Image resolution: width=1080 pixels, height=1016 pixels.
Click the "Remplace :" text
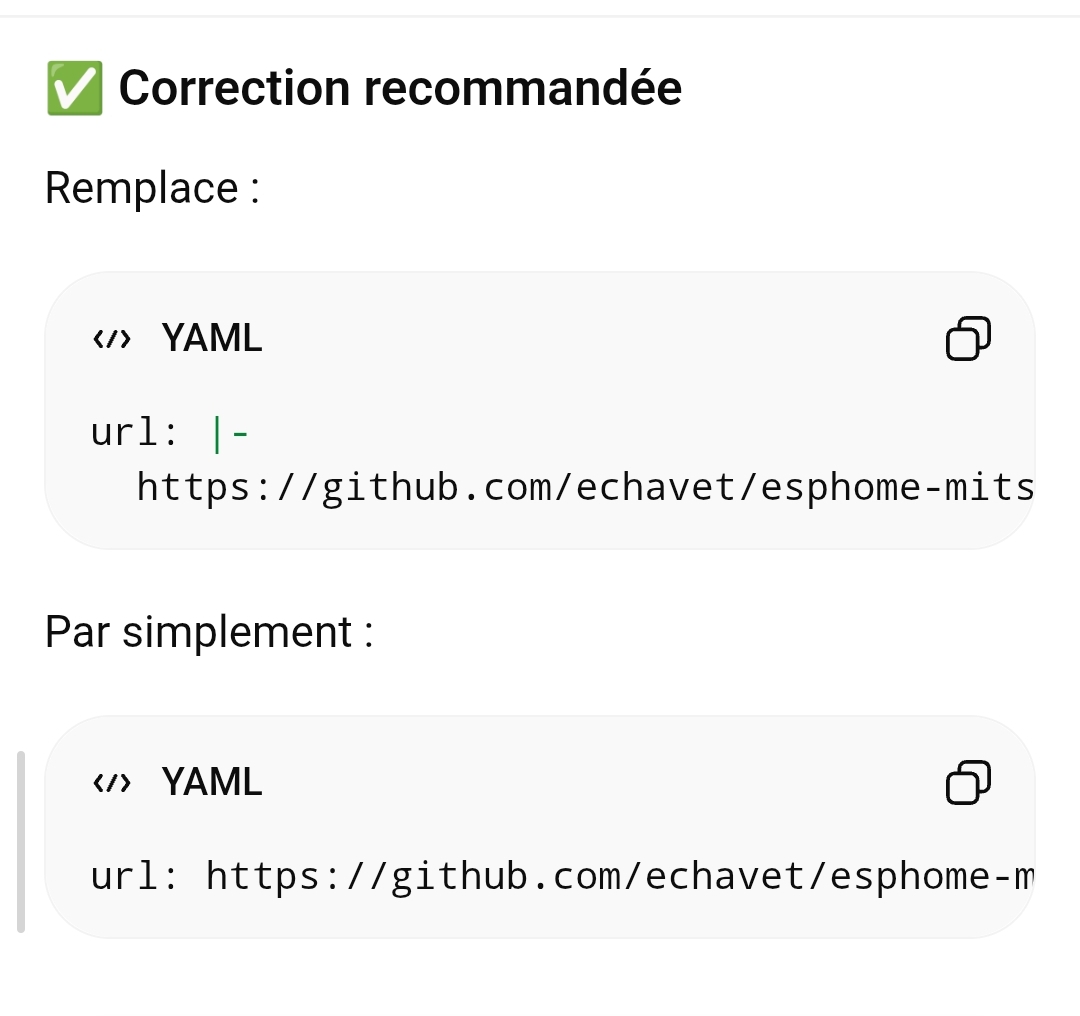pos(152,188)
